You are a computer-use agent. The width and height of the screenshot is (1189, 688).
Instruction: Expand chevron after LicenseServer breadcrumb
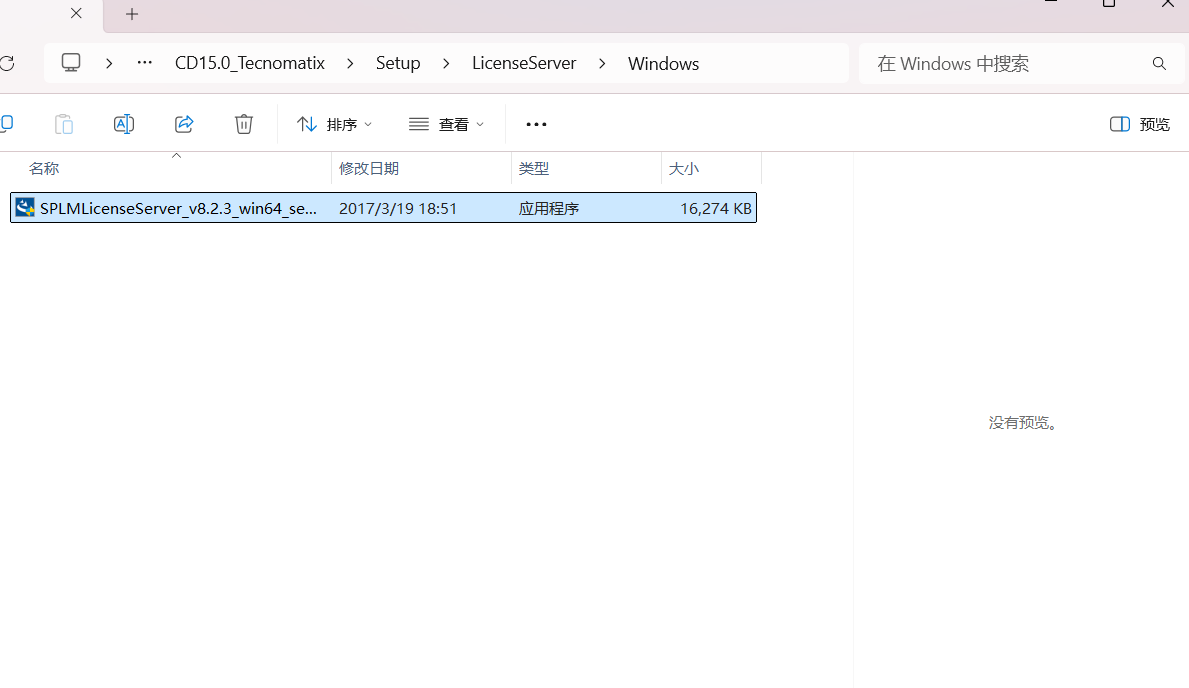coord(602,64)
